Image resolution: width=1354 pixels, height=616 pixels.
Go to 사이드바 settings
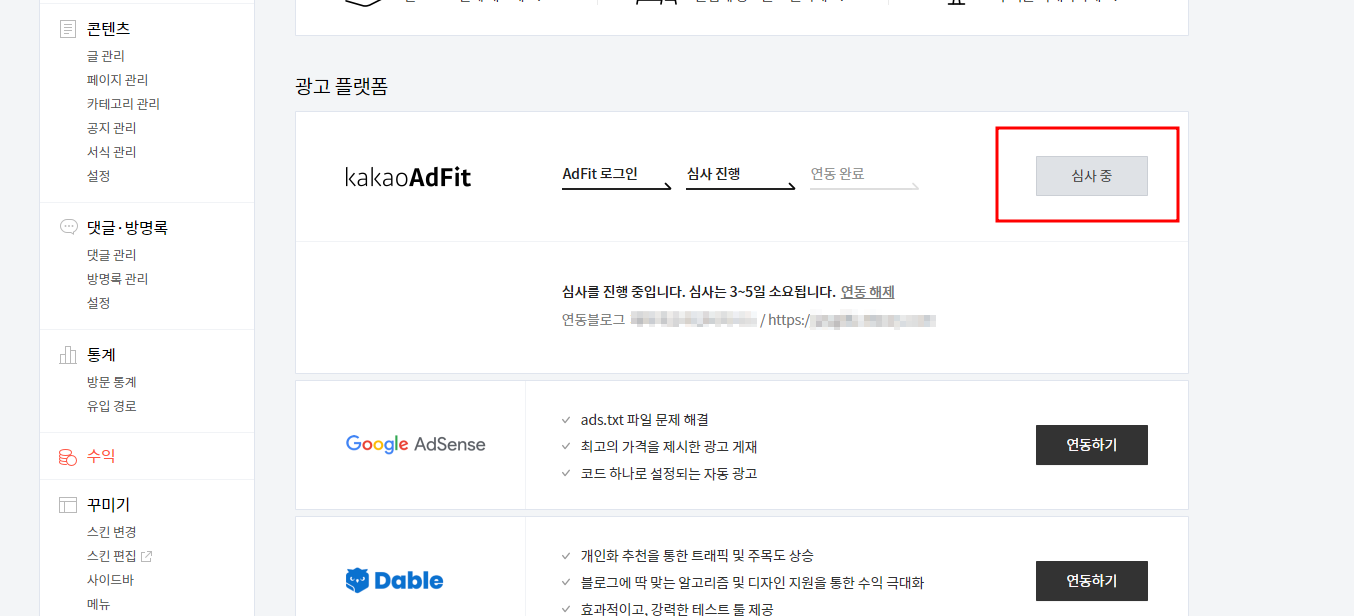click(110, 580)
